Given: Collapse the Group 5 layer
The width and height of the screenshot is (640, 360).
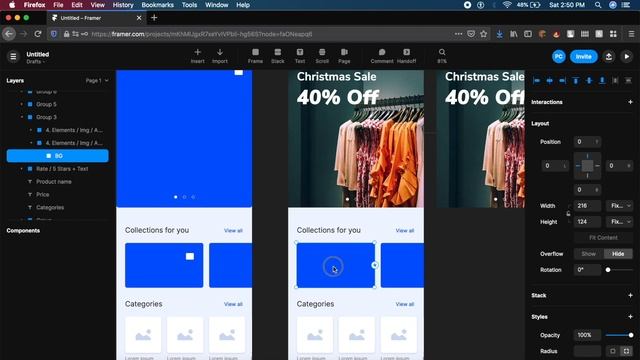Looking at the screenshot, I should tap(22, 104).
